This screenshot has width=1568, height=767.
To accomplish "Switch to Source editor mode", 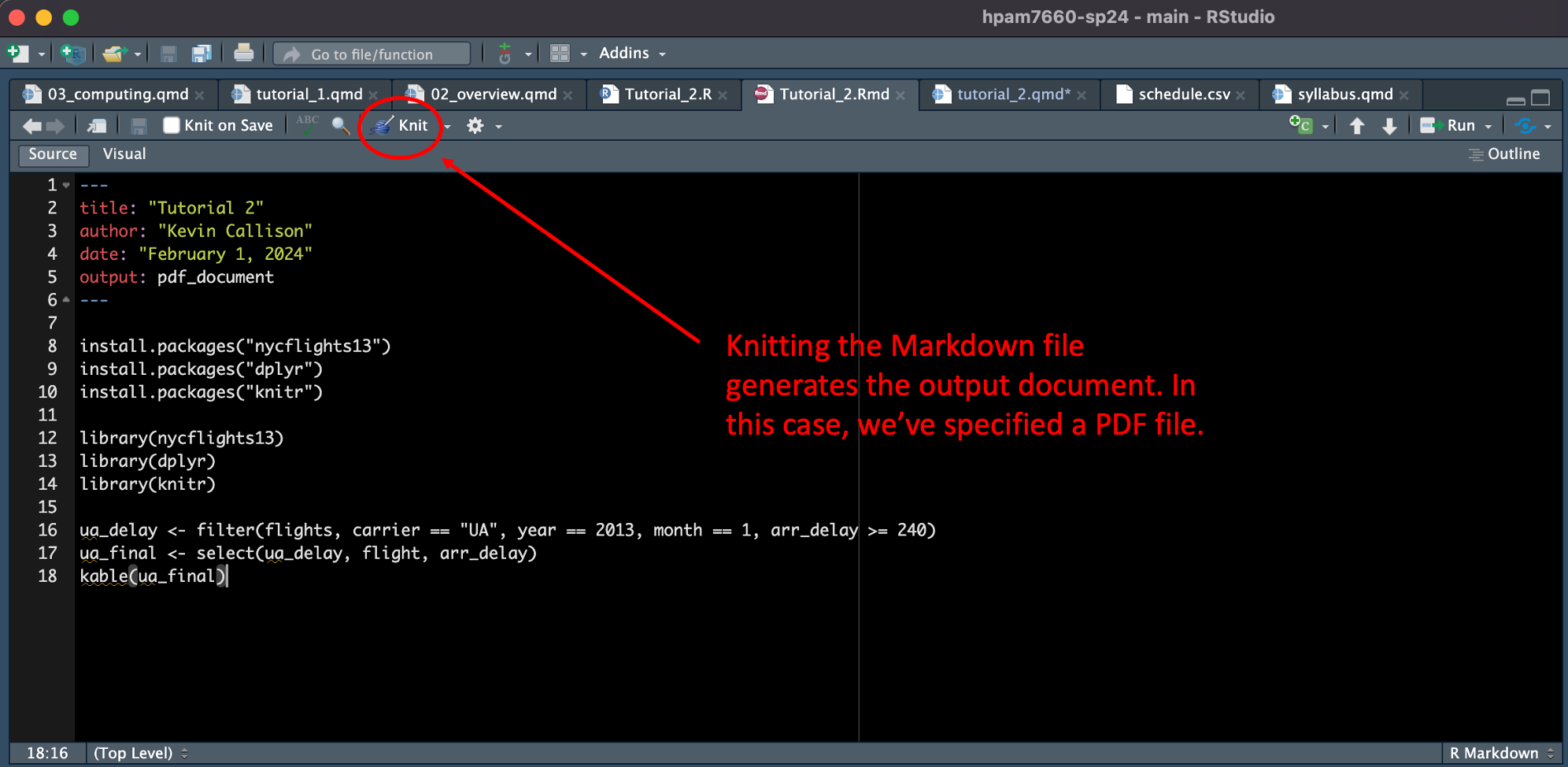I will click(x=53, y=154).
